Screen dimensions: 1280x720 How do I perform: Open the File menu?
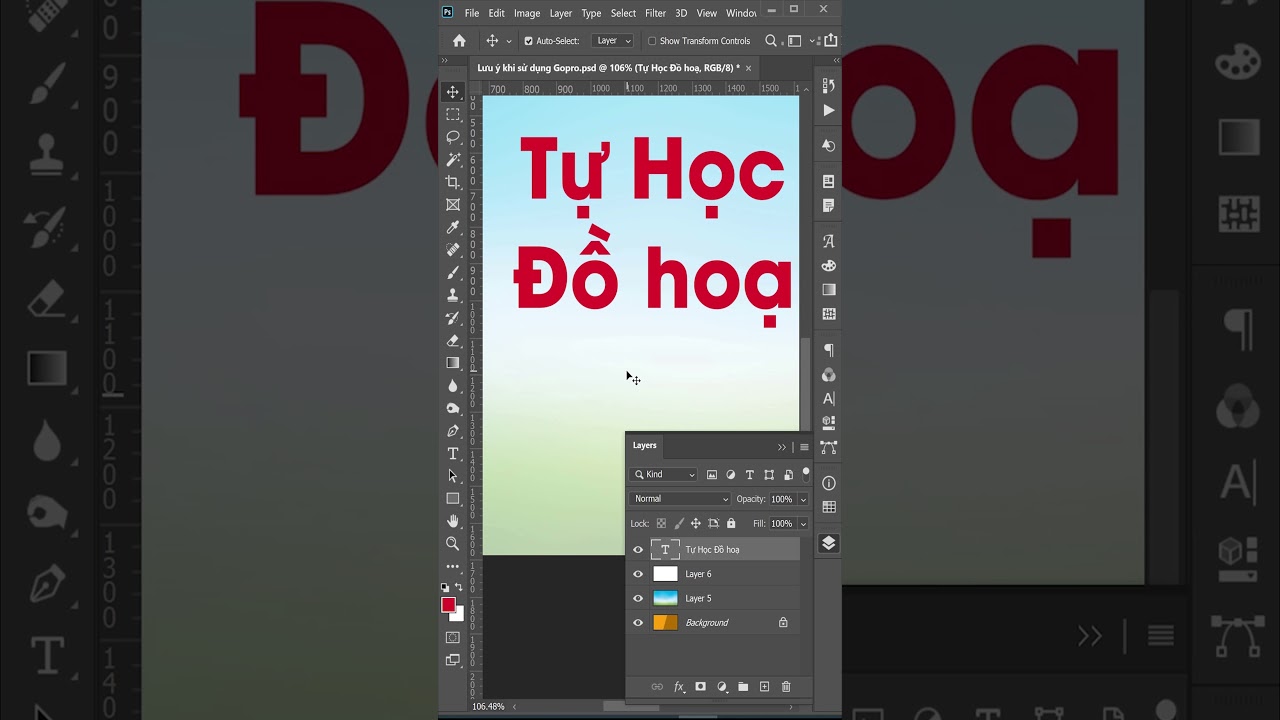click(472, 13)
